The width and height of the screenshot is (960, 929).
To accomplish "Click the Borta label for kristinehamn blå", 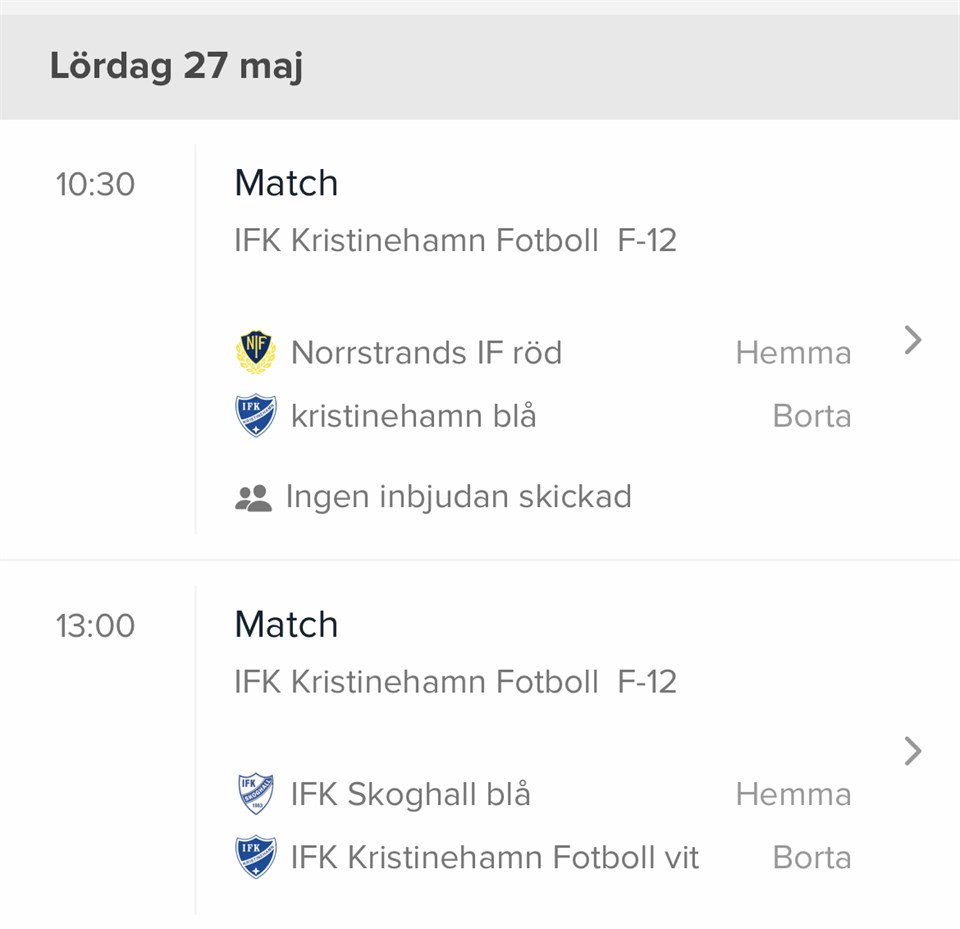I will [811, 416].
